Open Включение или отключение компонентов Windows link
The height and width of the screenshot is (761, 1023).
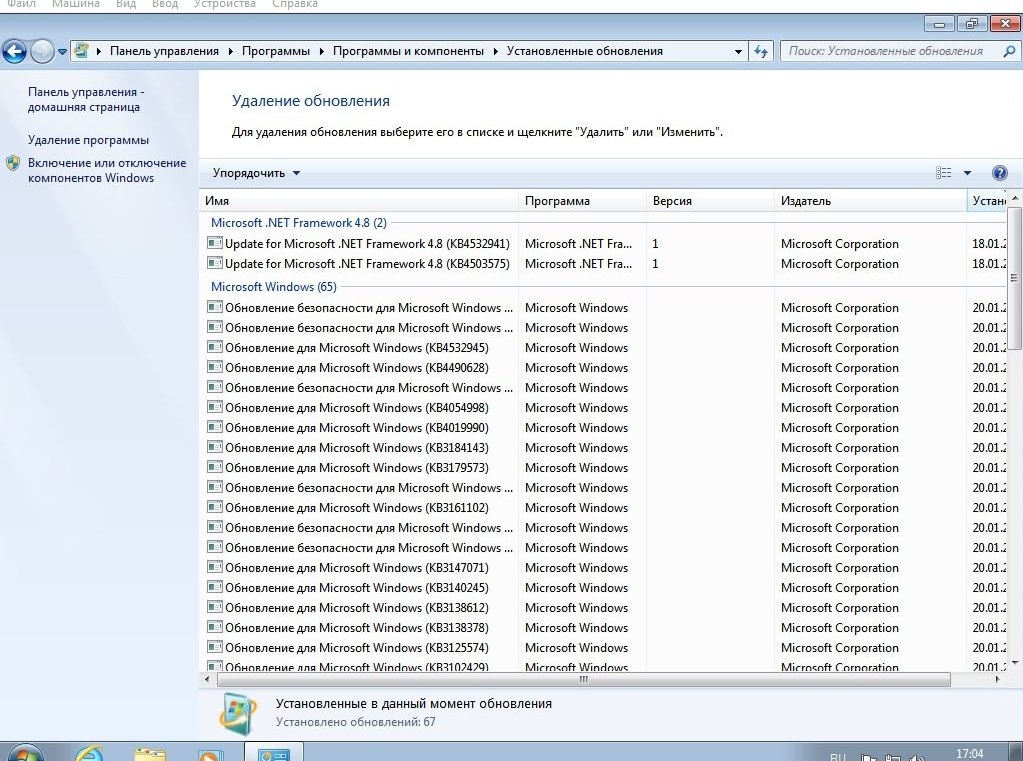pos(107,170)
